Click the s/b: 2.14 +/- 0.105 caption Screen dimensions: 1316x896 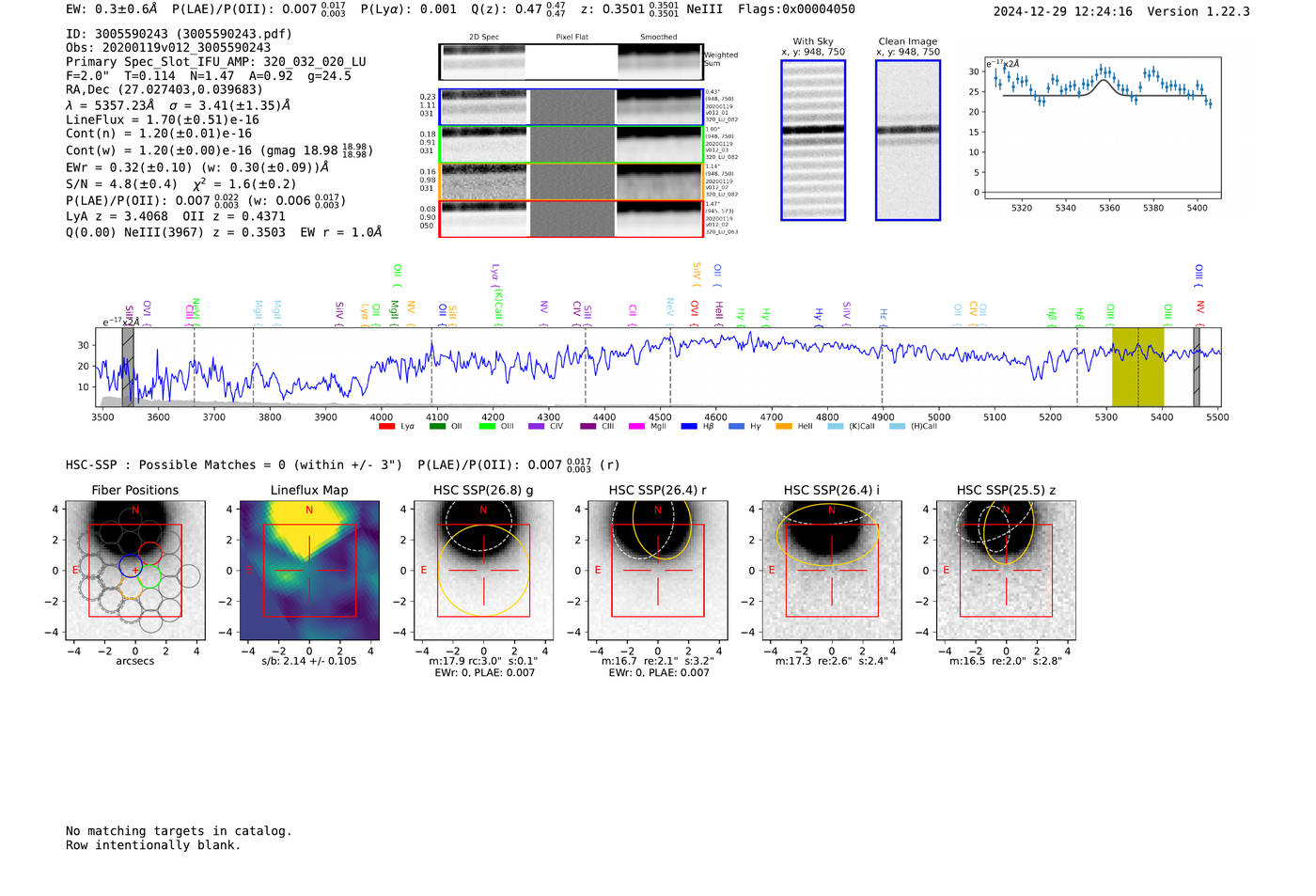click(x=309, y=661)
